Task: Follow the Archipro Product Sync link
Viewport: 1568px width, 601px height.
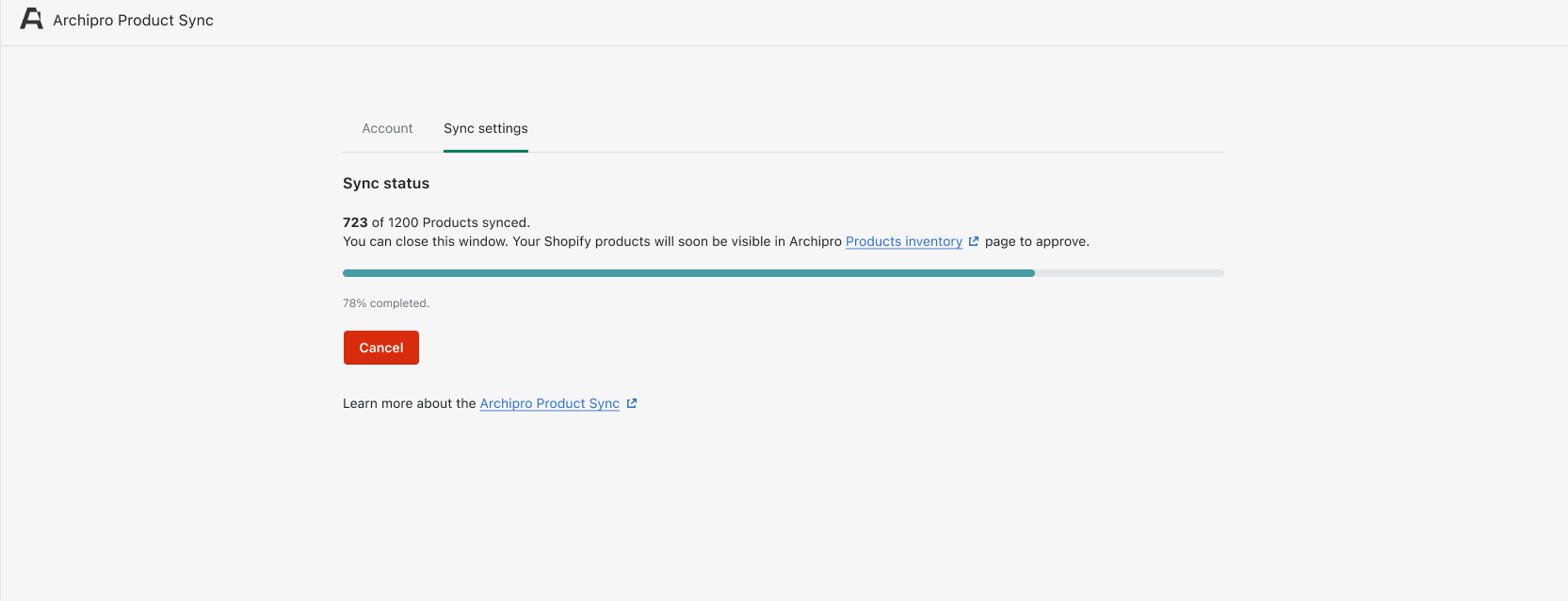Action: click(x=550, y=403)
